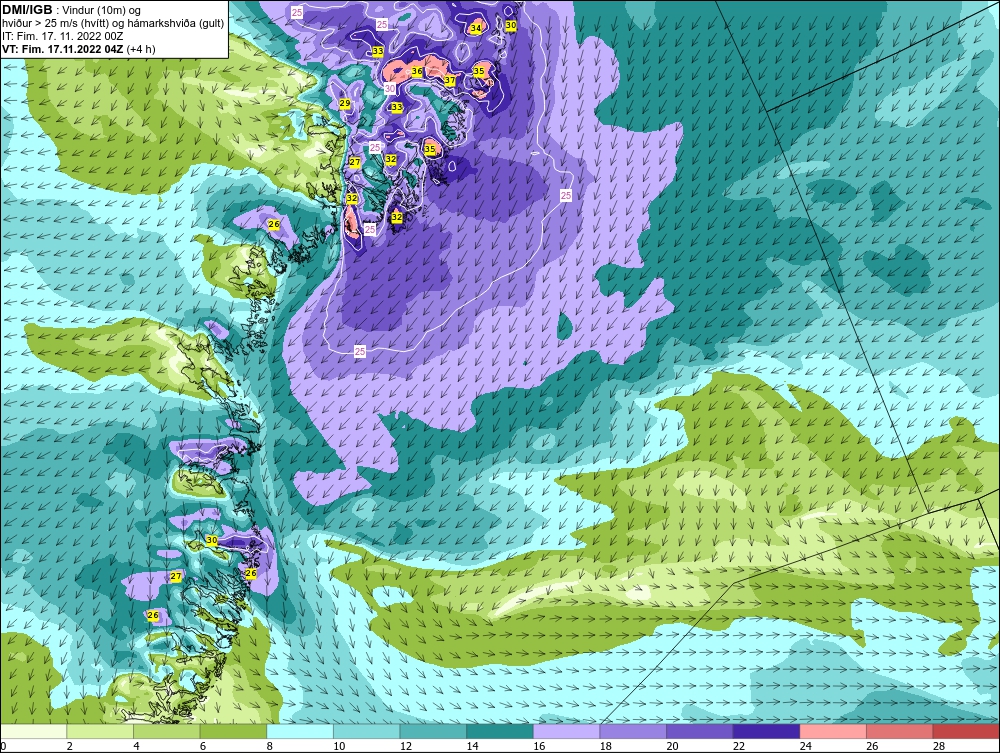Click the legend scale value 14
1000x753 pixels.
coord(472,746)
